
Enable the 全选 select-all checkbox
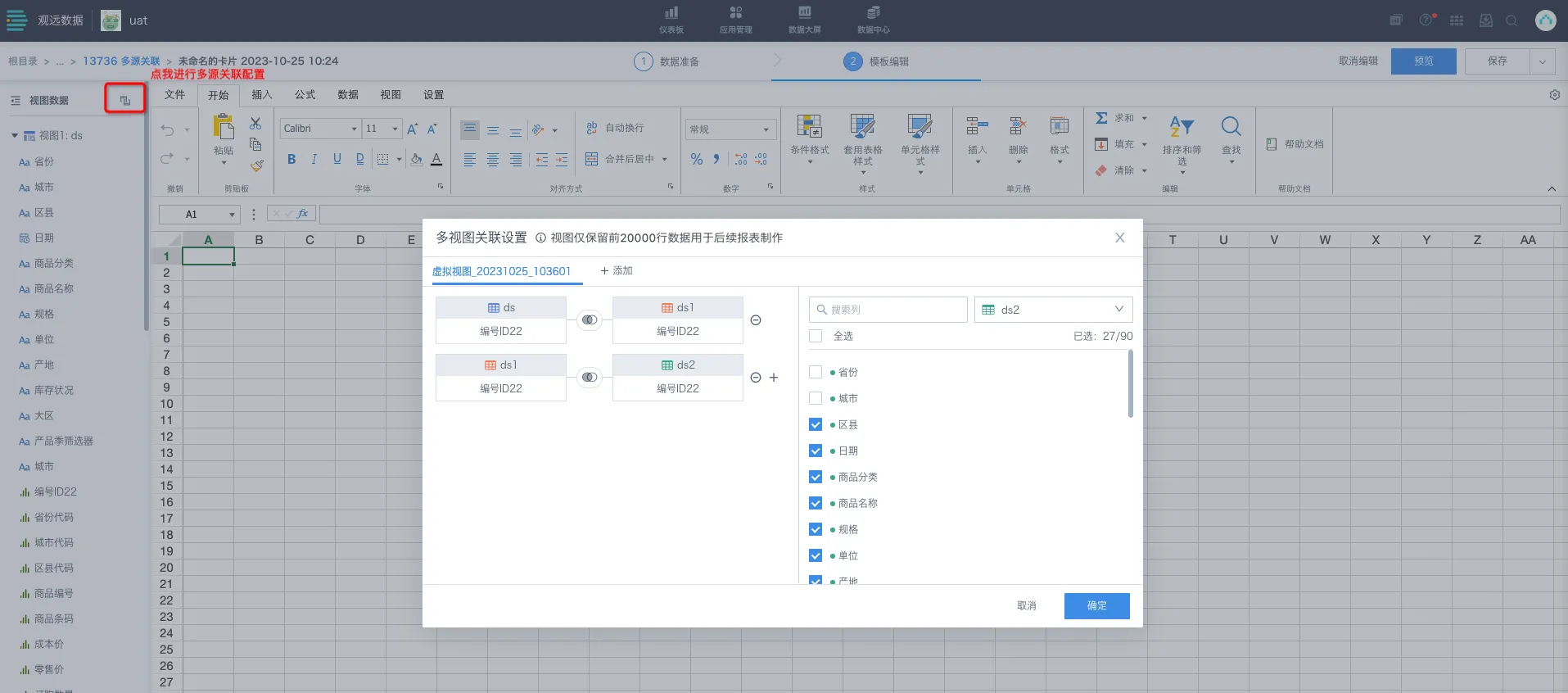(x=816, y=336)
